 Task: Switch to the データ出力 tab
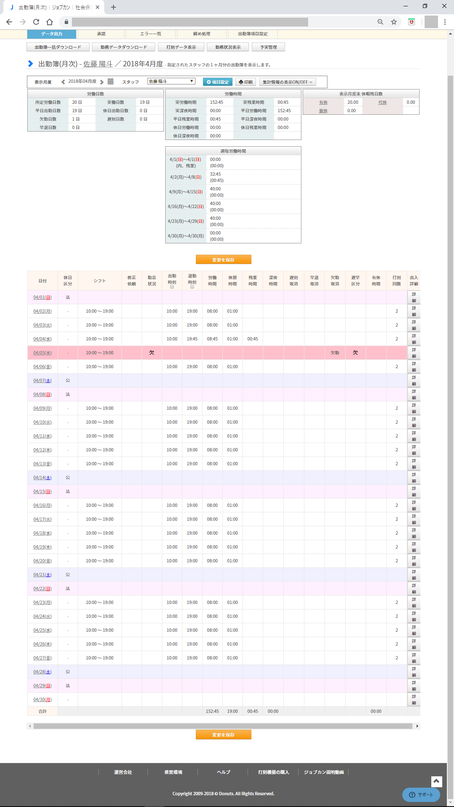[x=51, y=34]
